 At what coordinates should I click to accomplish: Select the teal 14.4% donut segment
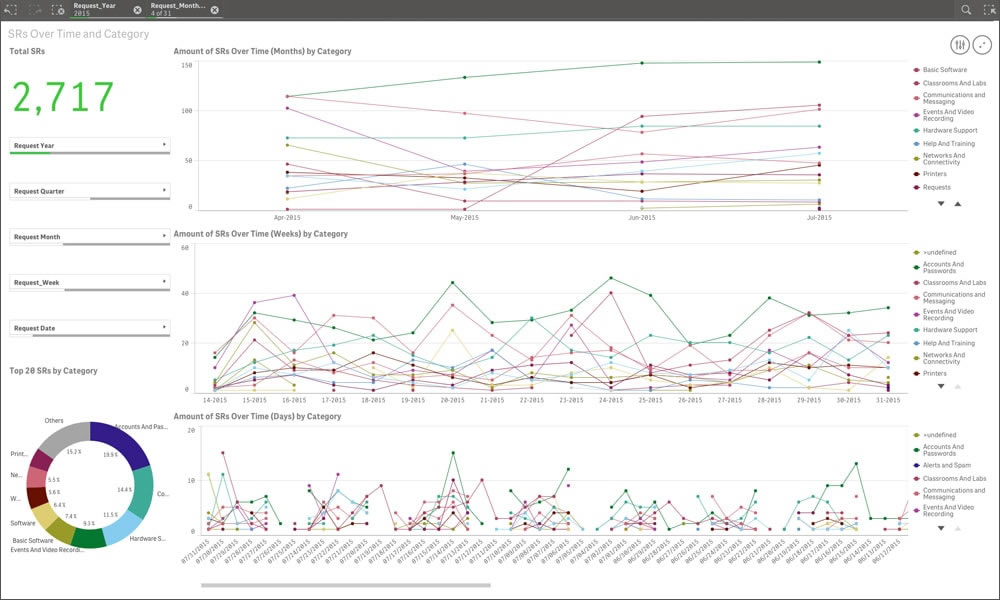143,491
